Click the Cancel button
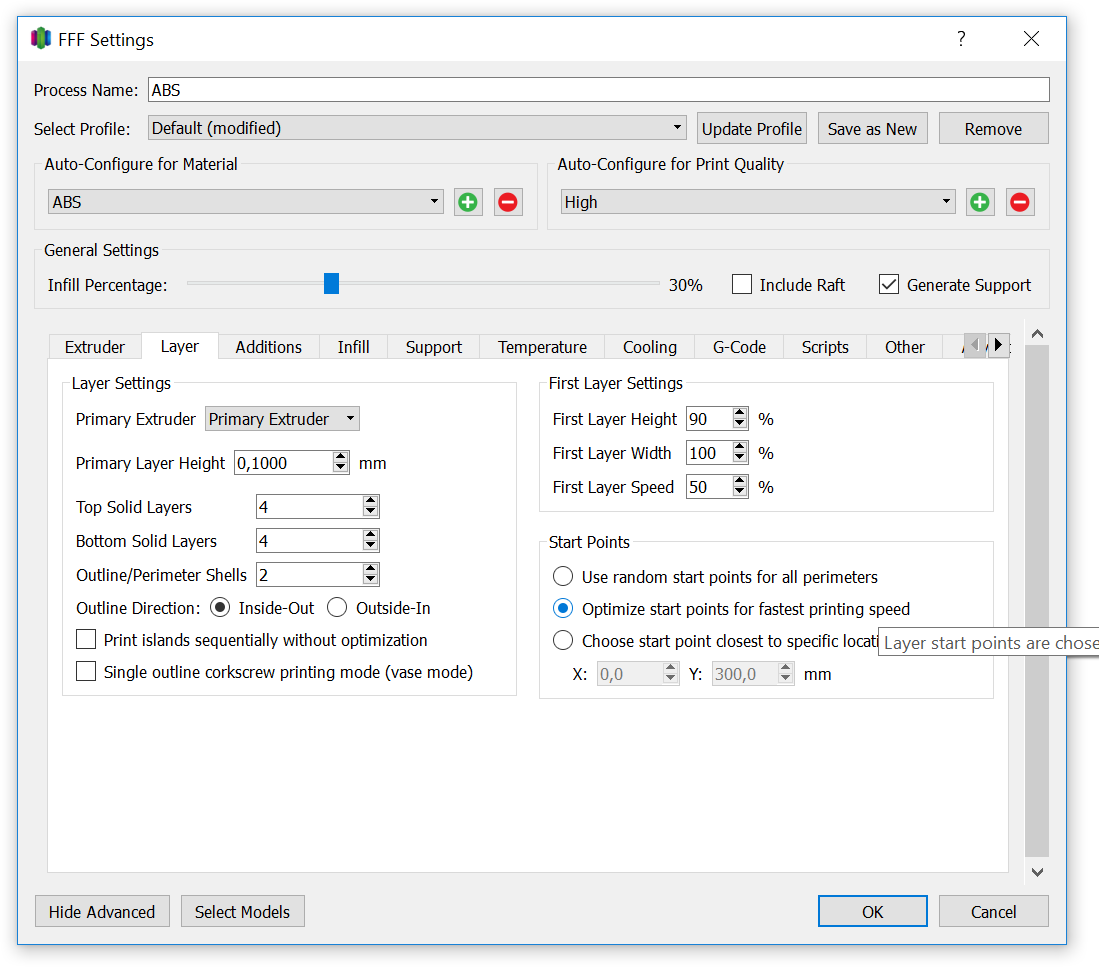This screenshot has width=1099, height=967. pyautogui.click(x=993, y=912)
